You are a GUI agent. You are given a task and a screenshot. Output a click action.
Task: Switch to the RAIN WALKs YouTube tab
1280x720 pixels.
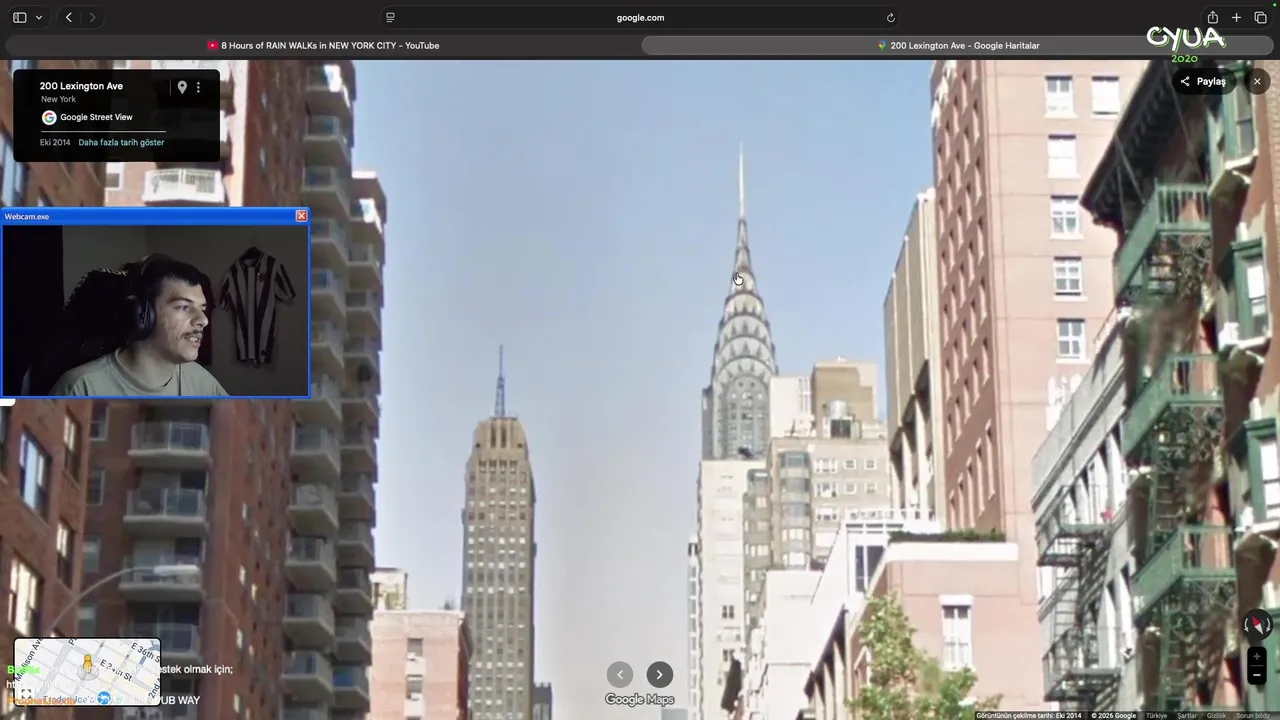[x=323, y=45]
